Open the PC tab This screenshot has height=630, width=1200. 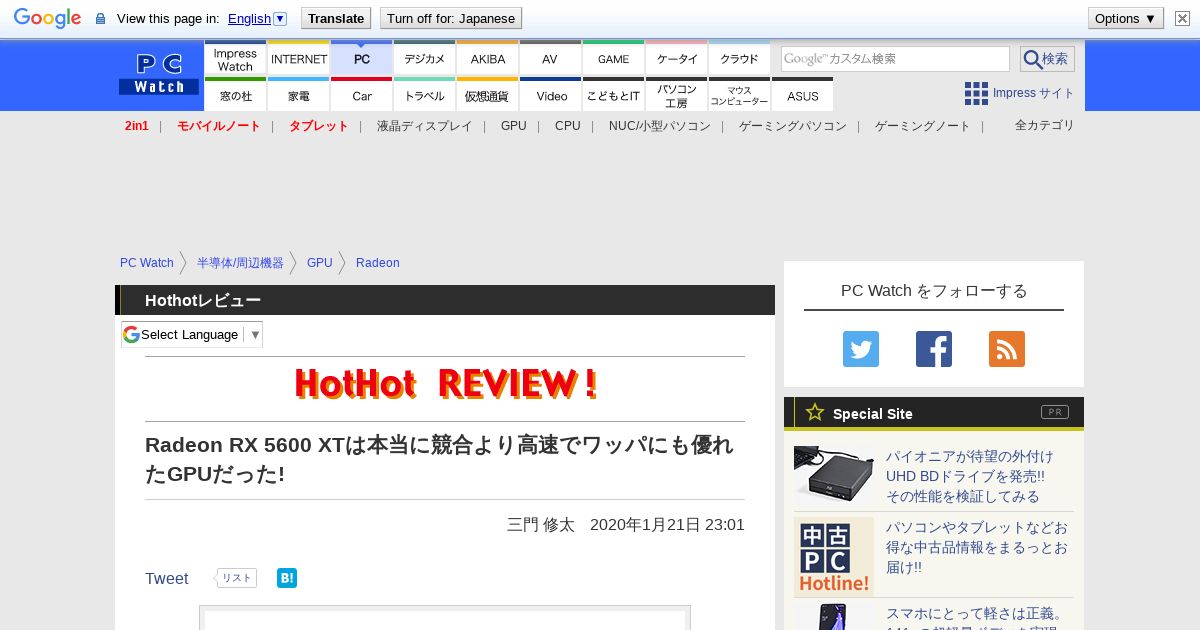point(361,59)
